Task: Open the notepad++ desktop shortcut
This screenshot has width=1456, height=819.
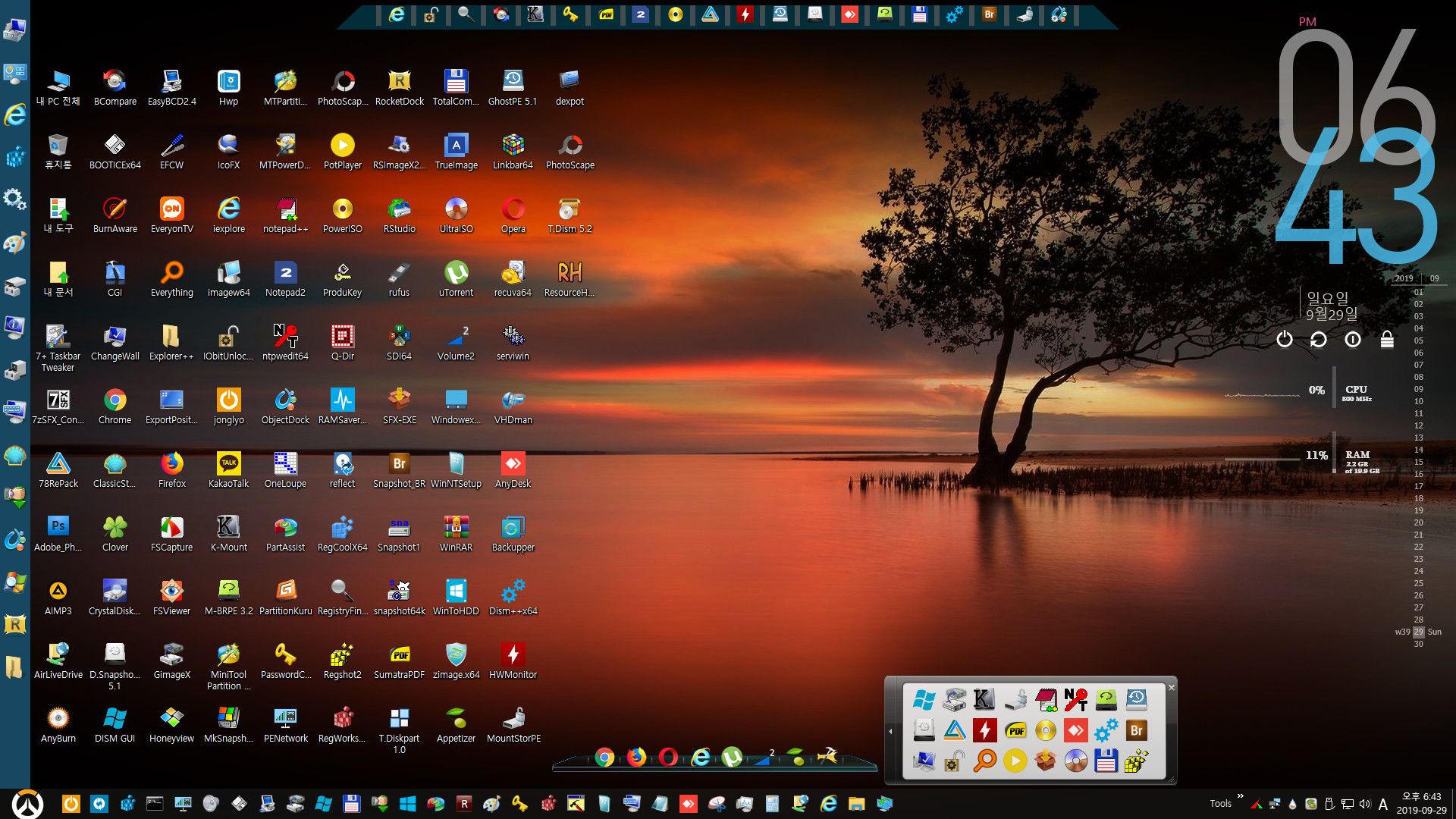Action: coord(285,215)
